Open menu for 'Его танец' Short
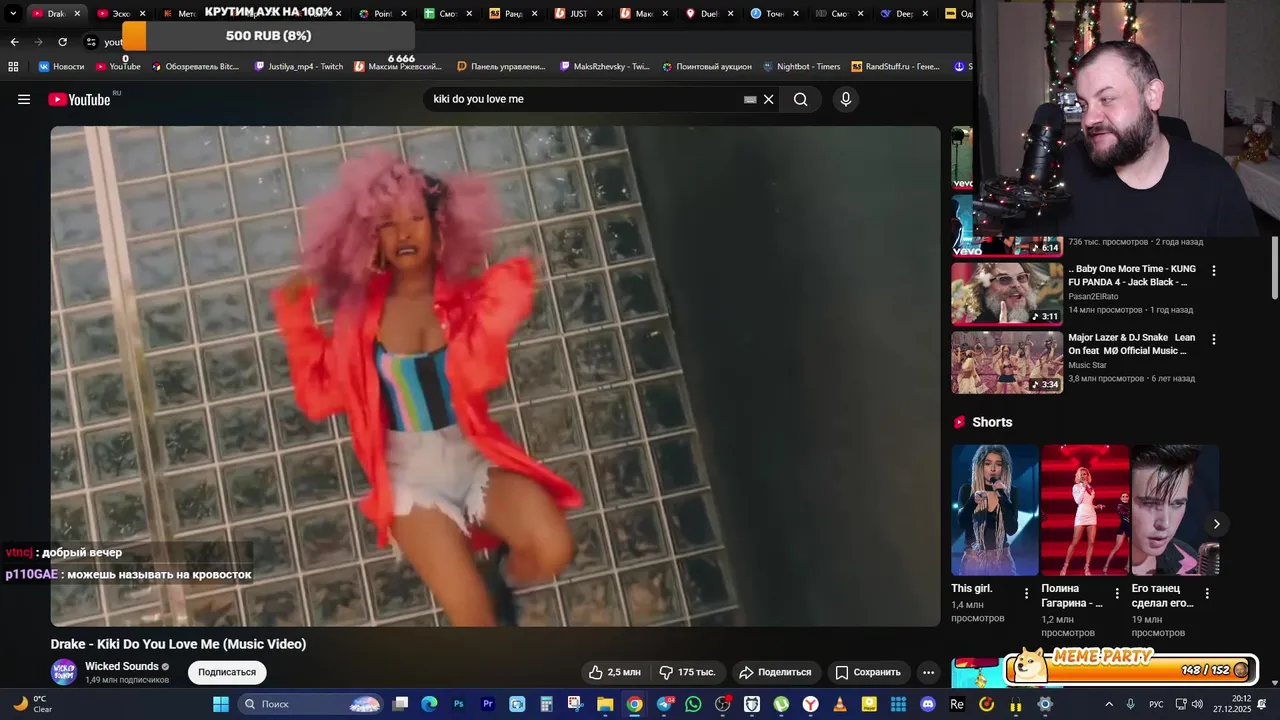This screenshot has width=1280, height=720. click(1207, 593)
